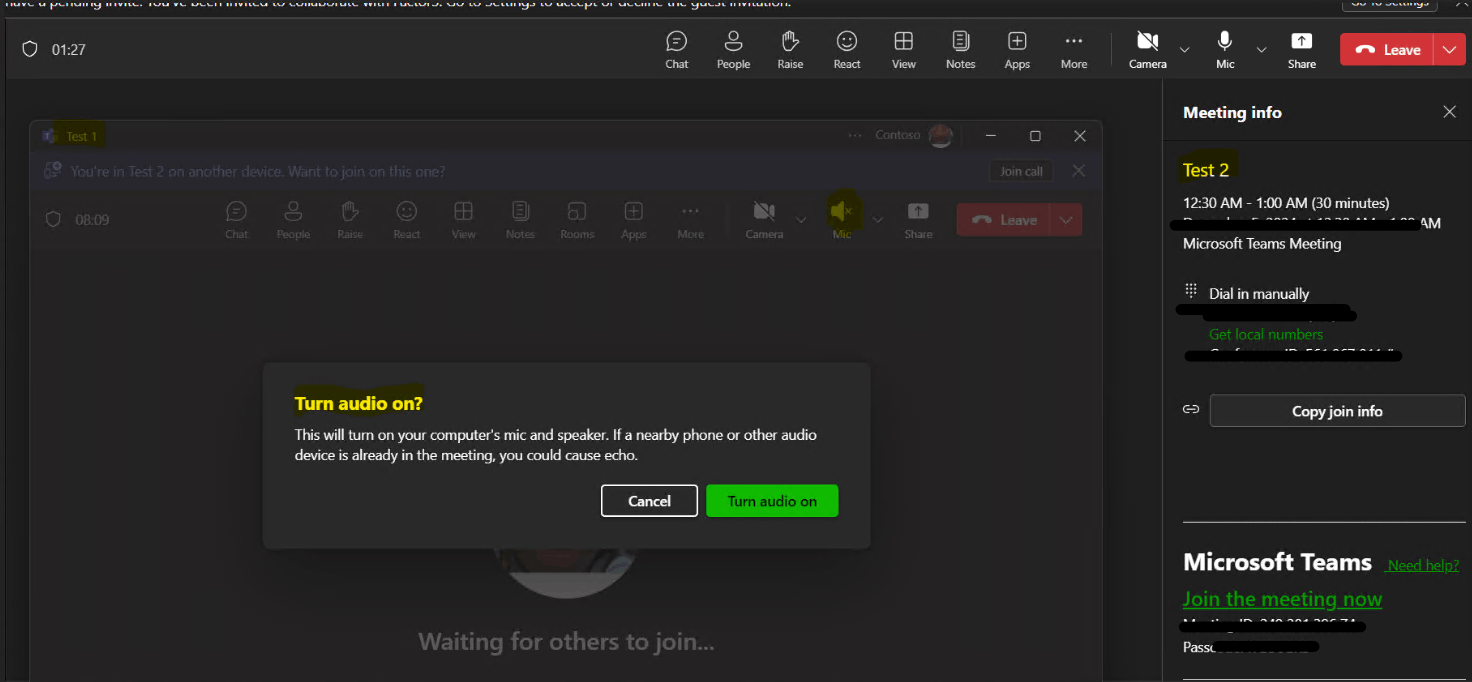1472x682 pixels.
Task: Click the dial pad icon near Dial in manually
Action: 1190,291
